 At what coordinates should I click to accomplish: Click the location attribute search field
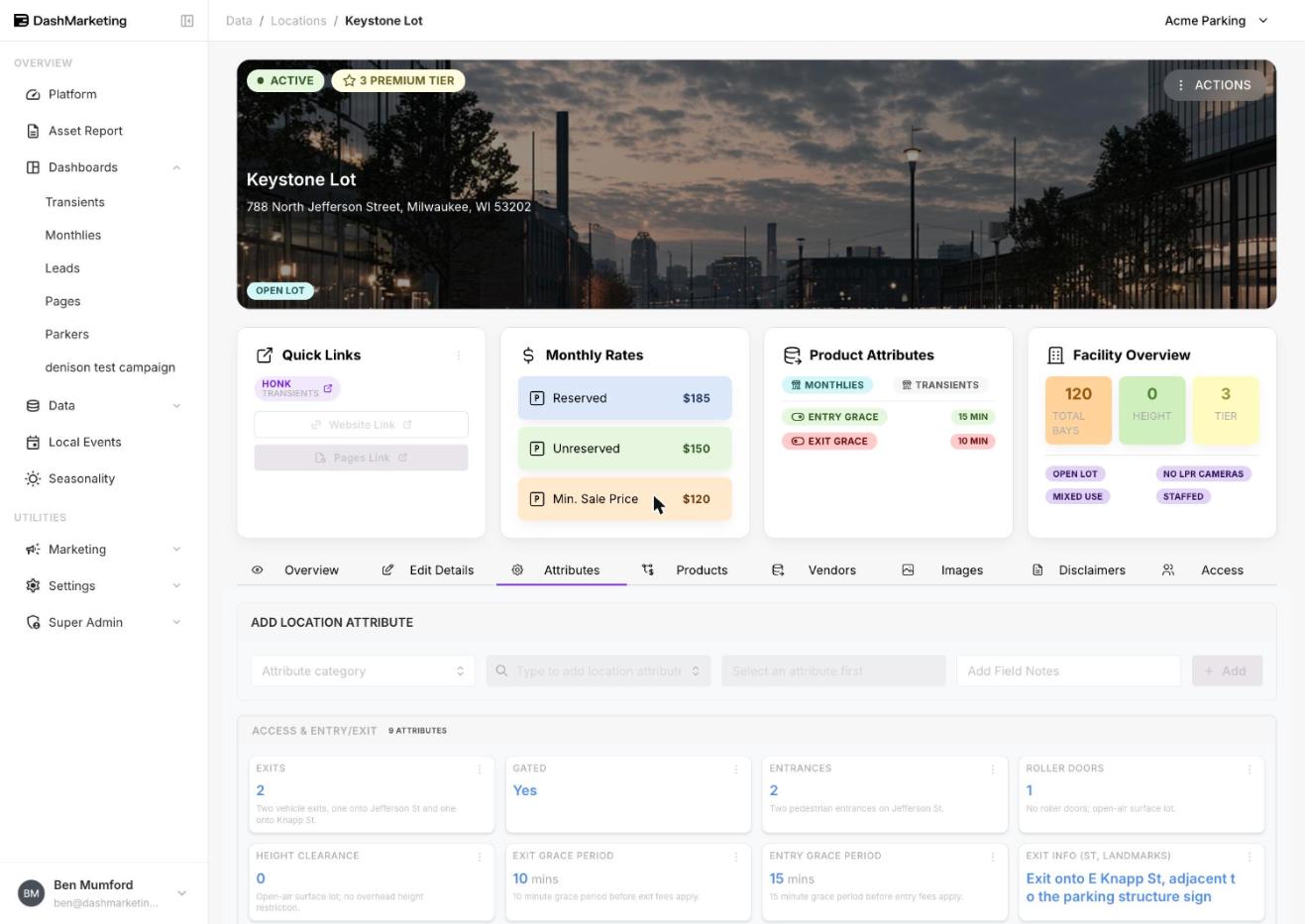[598, 671]
